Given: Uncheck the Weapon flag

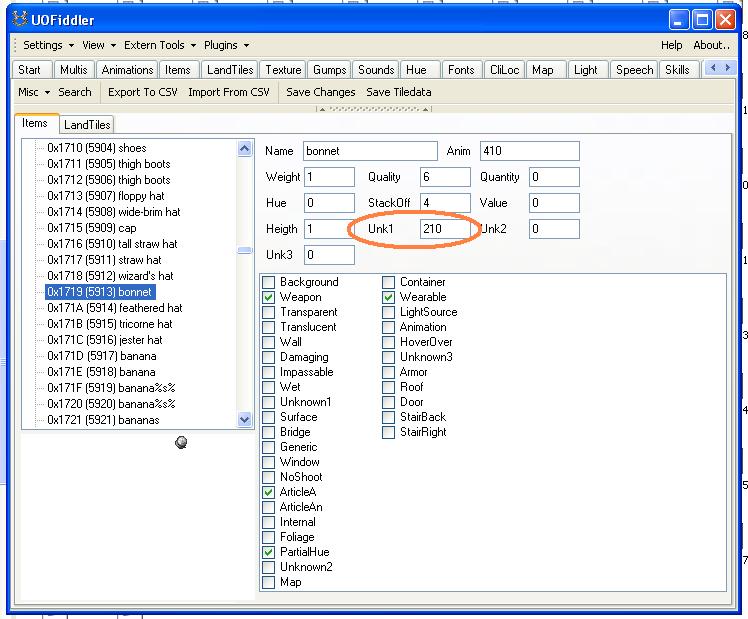Looking at the screenshot, I should tap(269, 297).
